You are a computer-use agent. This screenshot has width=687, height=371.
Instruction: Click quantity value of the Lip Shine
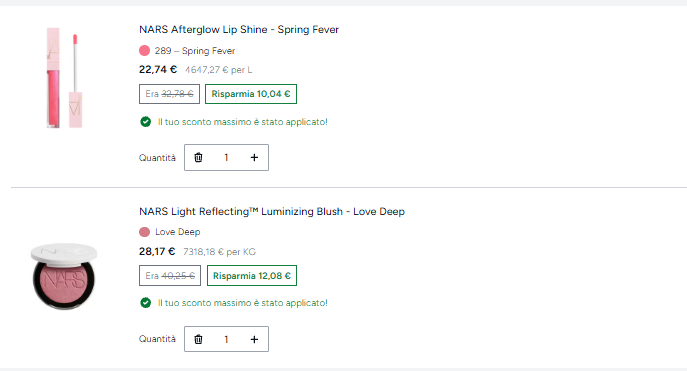(x=226, y=157)
